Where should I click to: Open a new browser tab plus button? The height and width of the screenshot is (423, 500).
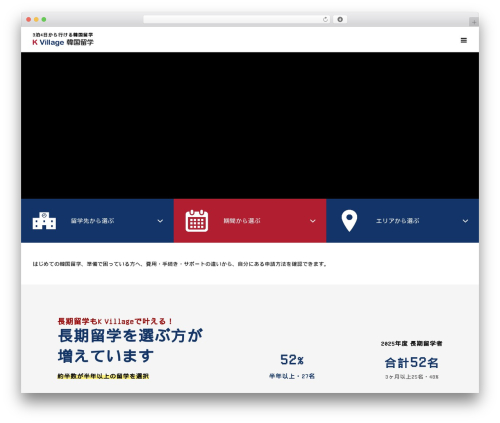pyautogui.click(x=474, y=22)
